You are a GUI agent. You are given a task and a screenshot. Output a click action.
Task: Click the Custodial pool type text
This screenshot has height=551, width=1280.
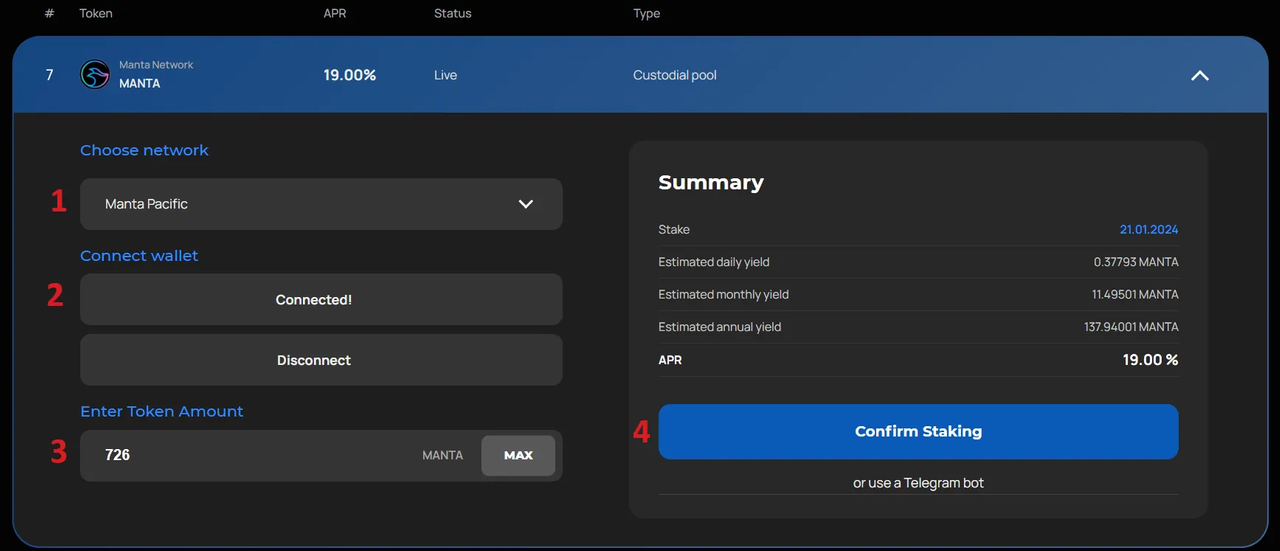675,75
